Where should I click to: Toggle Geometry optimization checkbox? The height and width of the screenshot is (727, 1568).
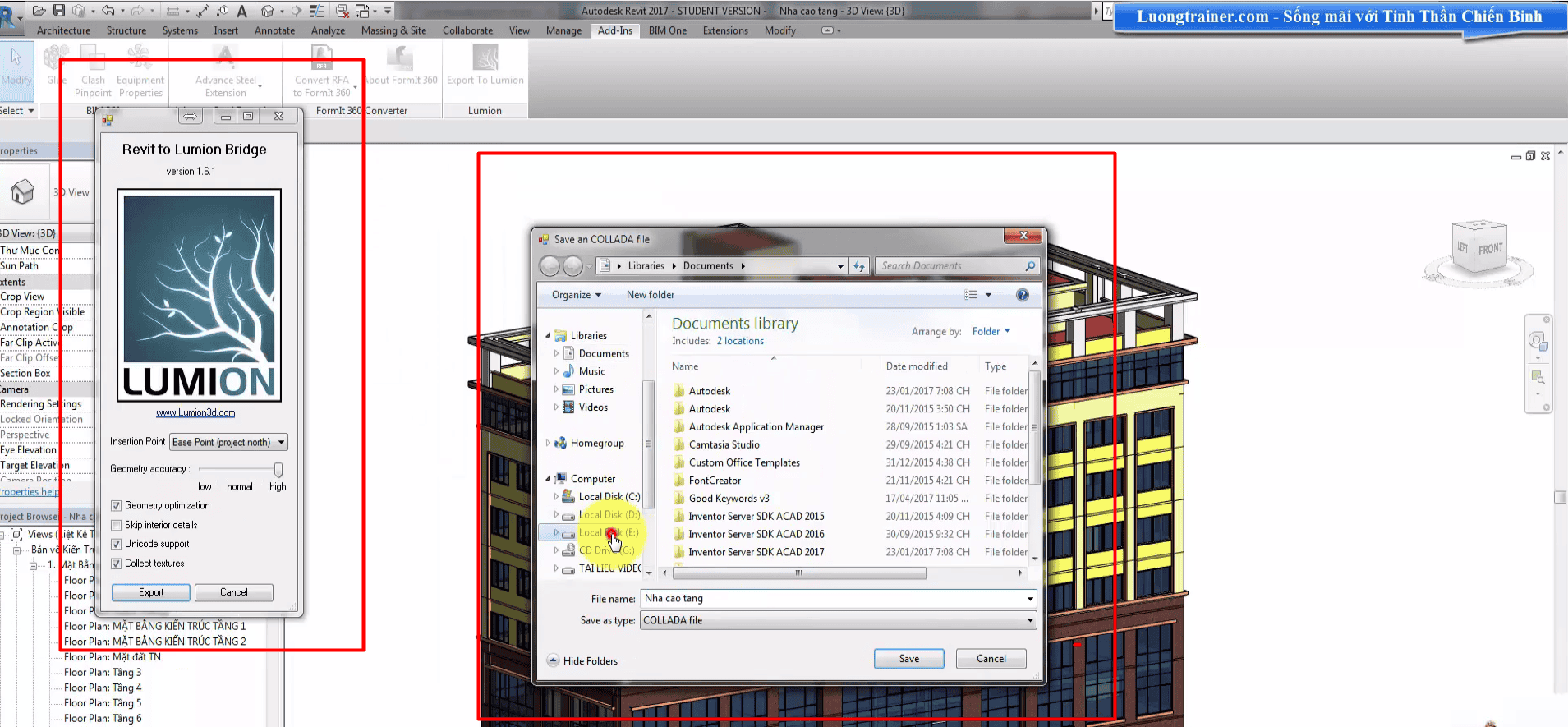pyautogui.click(x=116, y=506)
